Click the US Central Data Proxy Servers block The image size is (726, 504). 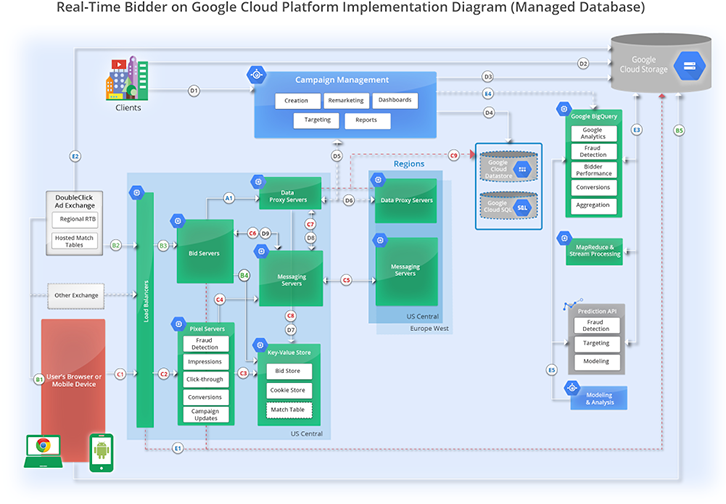[x=290, y=193]
